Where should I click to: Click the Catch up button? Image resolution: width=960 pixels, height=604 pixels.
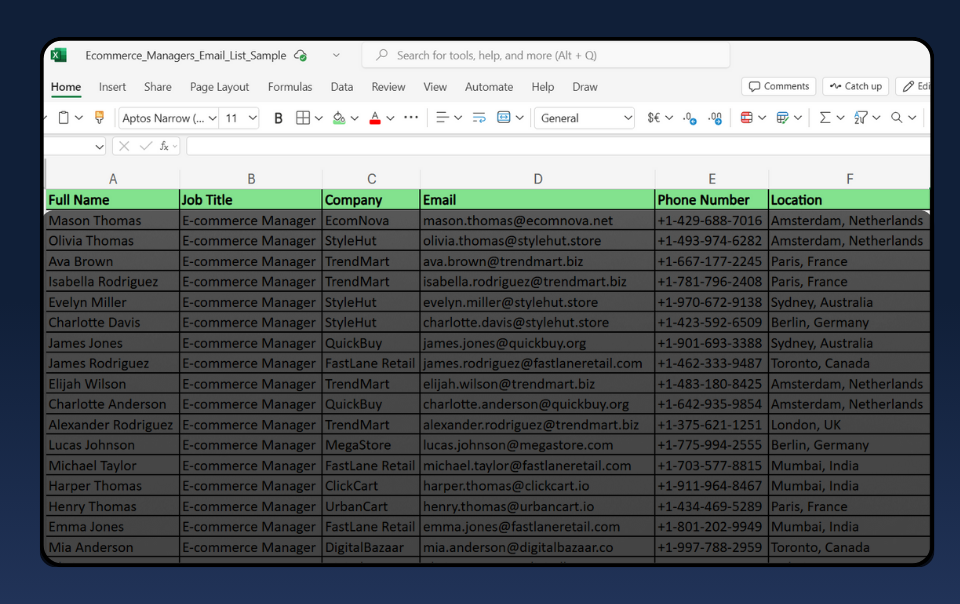856,86
